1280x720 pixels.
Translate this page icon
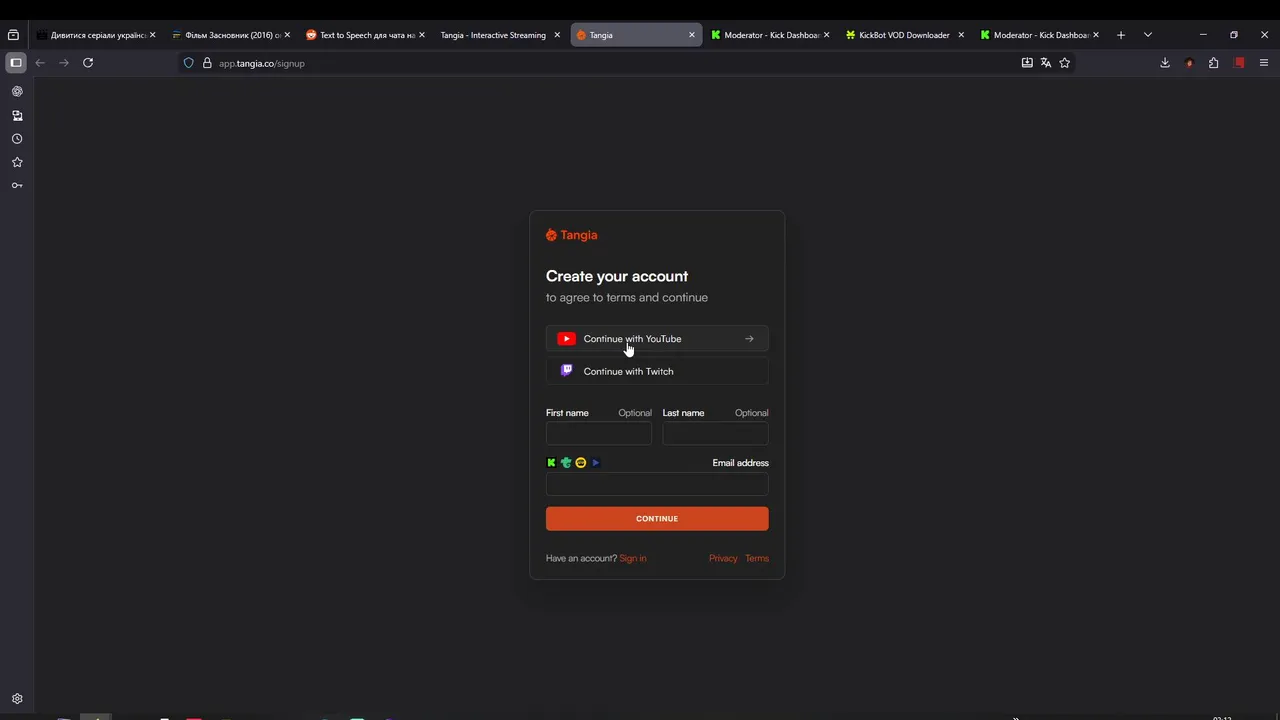(x=1046, y=62)
